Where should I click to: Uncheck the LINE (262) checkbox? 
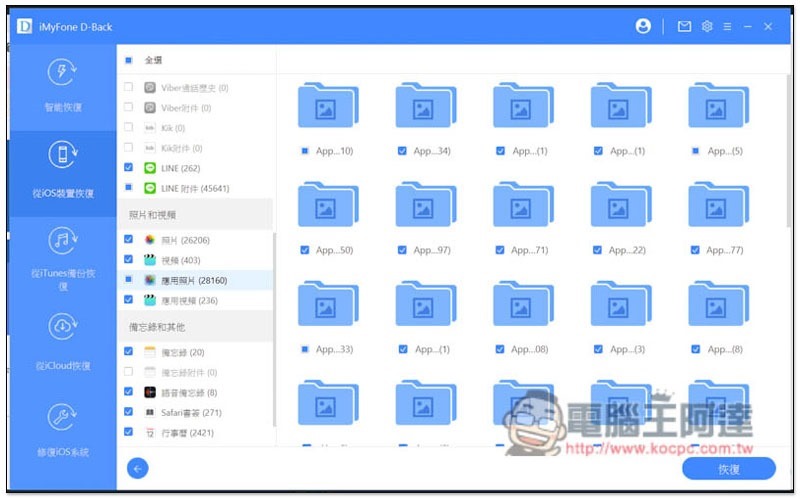coord(129,168)
